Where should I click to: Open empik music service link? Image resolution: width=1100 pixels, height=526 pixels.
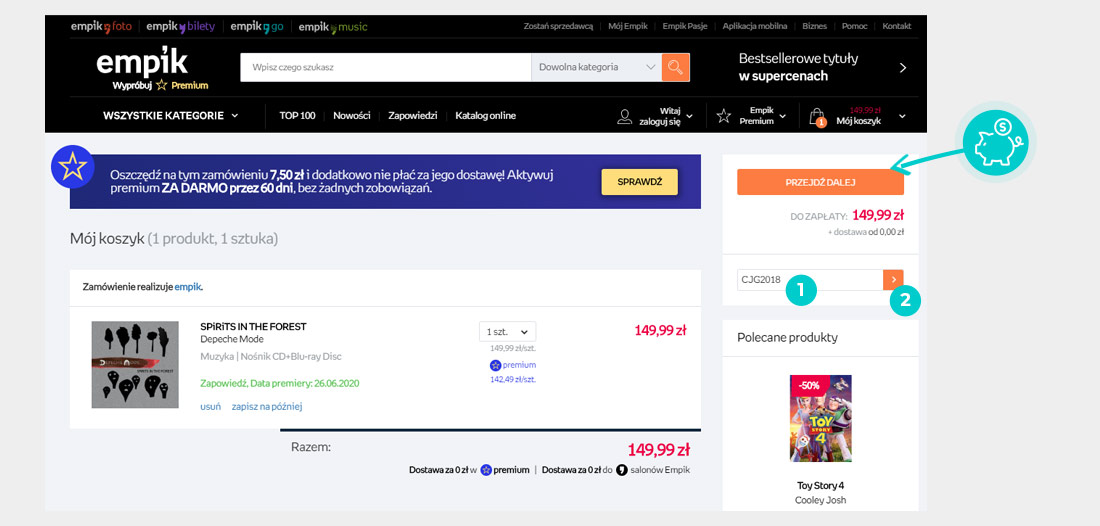click(333, 27)
